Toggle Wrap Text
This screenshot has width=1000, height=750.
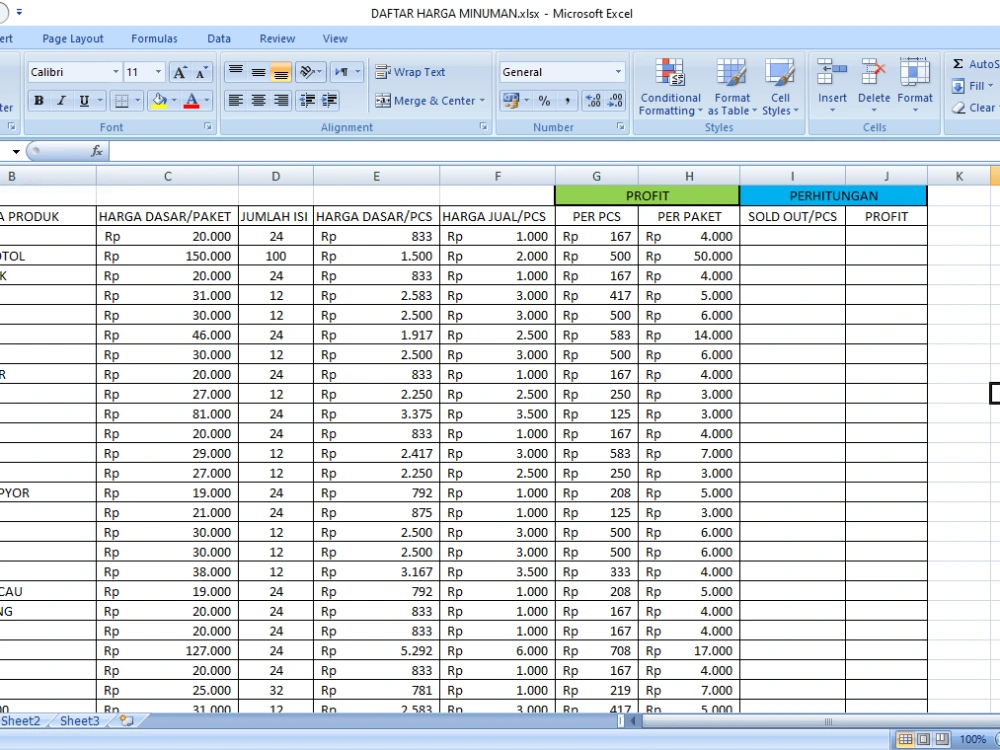[410, 72]
